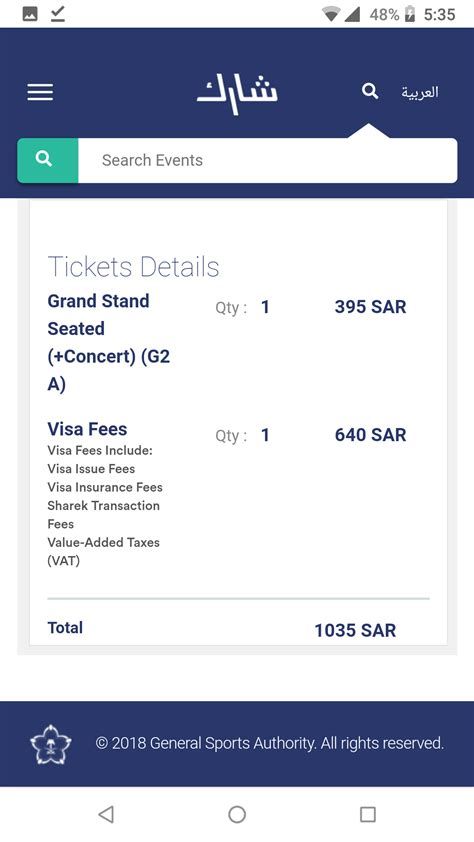Tap the download-complete status bar icon
Viewport: 474px width, 842px height.
pyautogui.click(x=58, y=14)
